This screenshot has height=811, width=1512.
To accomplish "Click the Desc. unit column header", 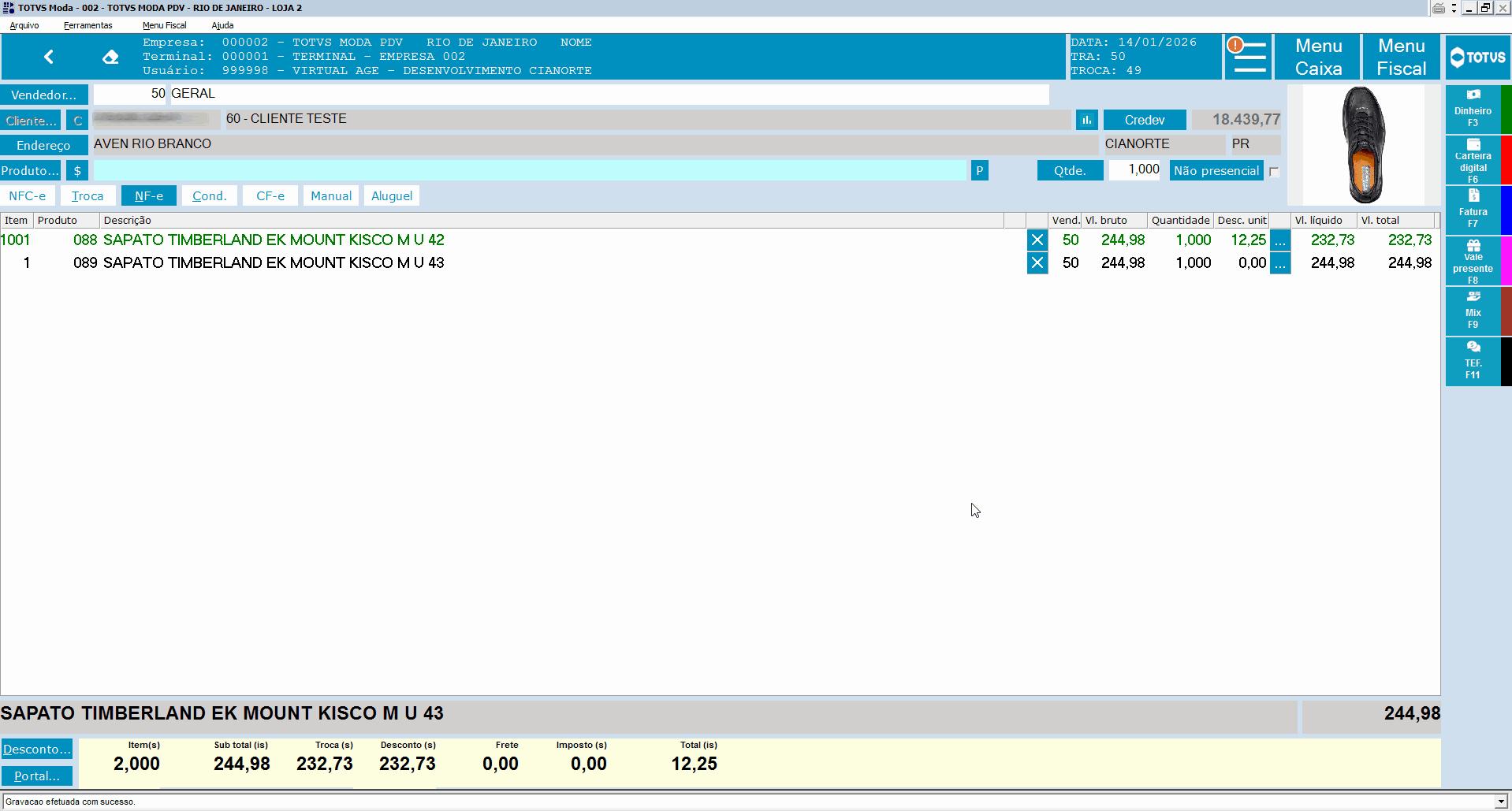I will tap(1242, 221).
